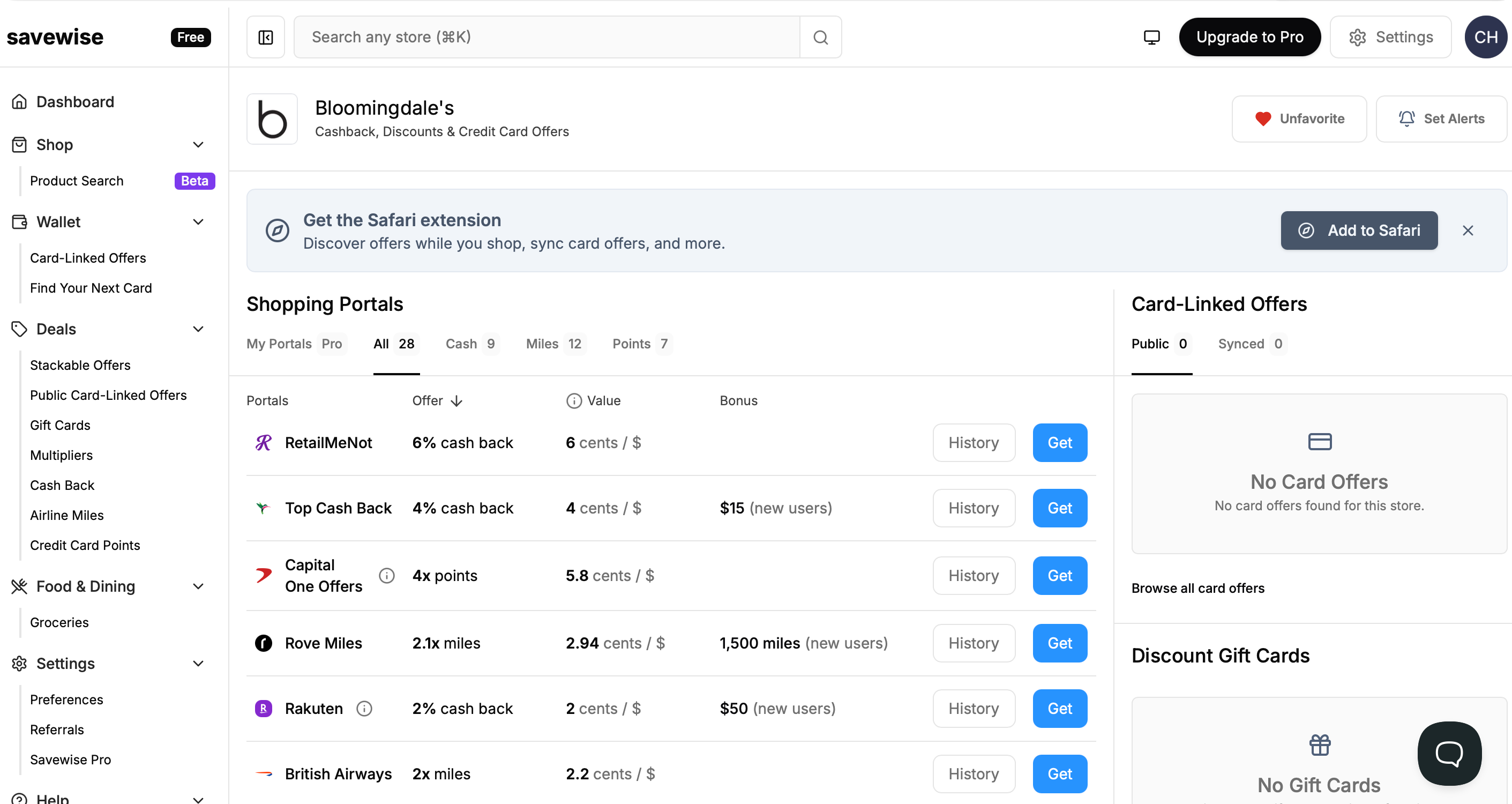Click the Free plan badge

[x=191, y=37]
